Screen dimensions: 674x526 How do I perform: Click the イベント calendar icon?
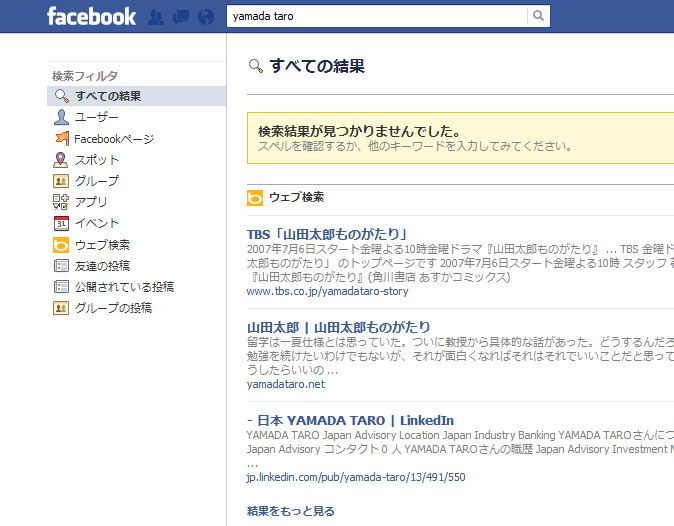coord(61,223)
